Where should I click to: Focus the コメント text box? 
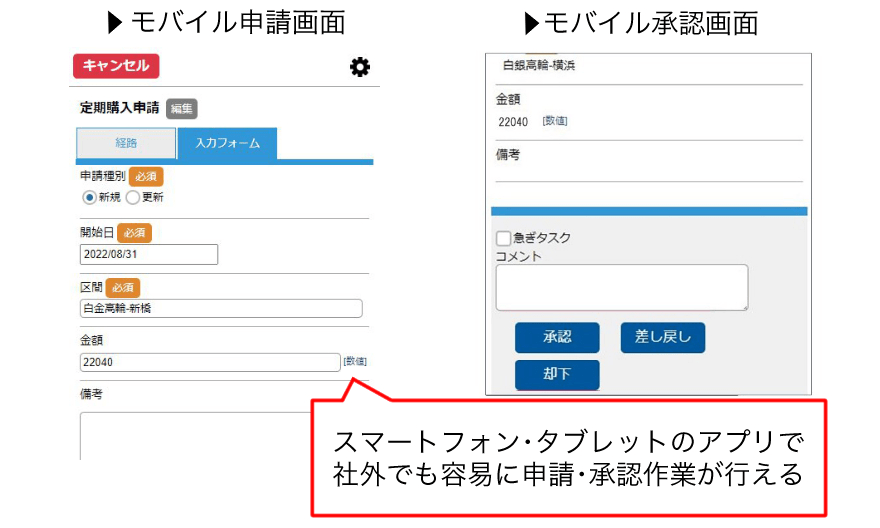621,287
